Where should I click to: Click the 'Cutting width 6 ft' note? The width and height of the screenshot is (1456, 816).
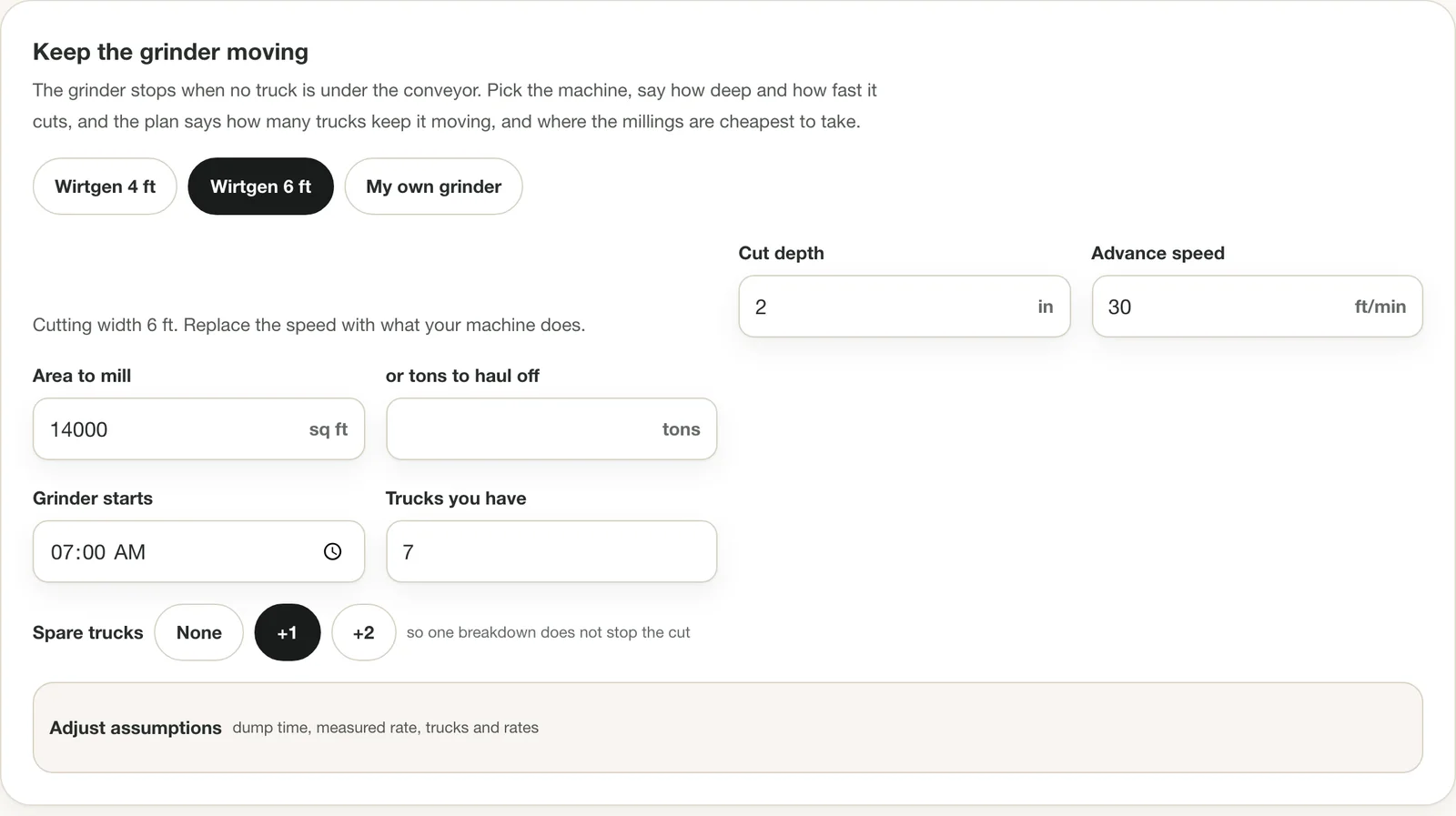(308, 325)
